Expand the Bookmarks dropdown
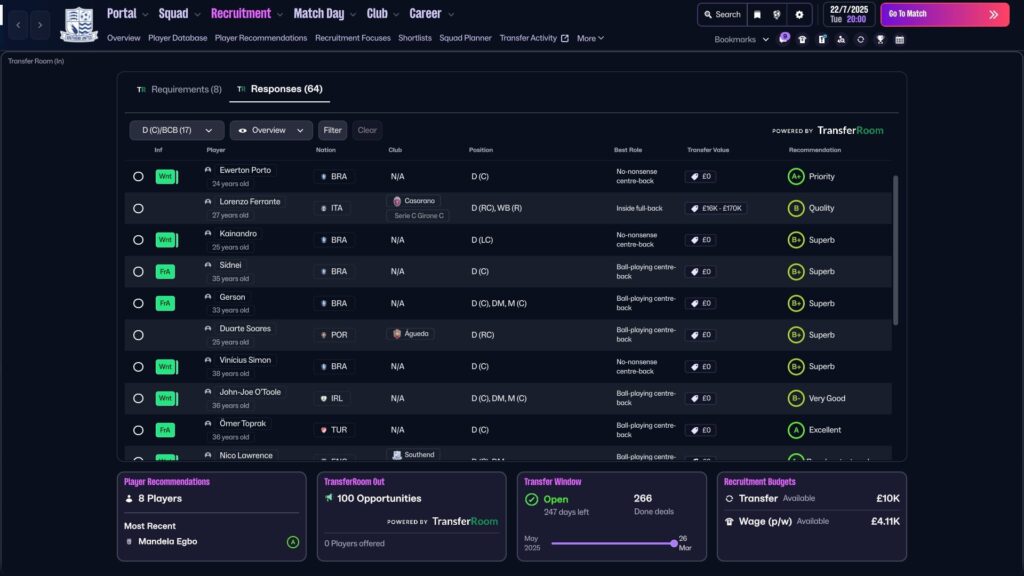Image resolution: width=1024 pixels, height=576 pixels. (742, 40)
